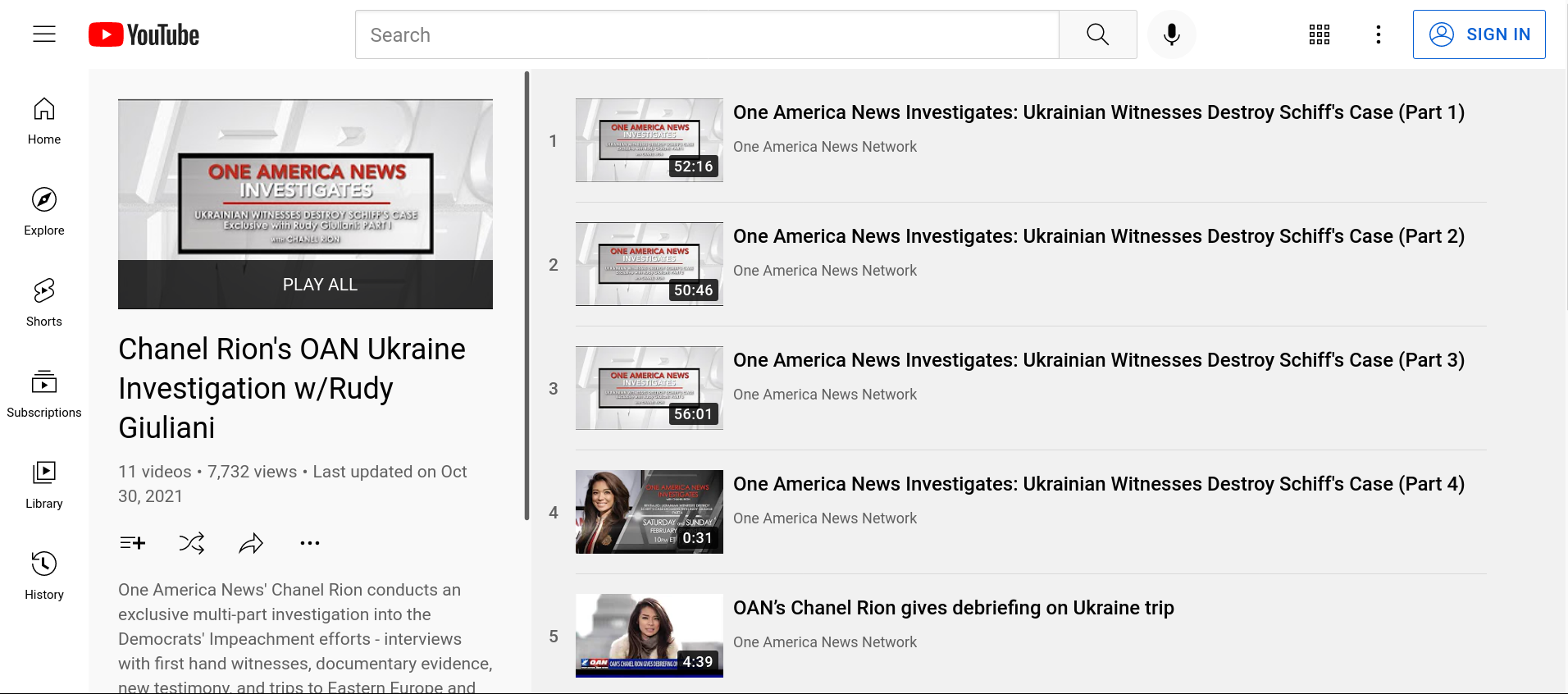Focus the Search input field
This screenshot has height=694, width=1568.
[x=707, y=34]
